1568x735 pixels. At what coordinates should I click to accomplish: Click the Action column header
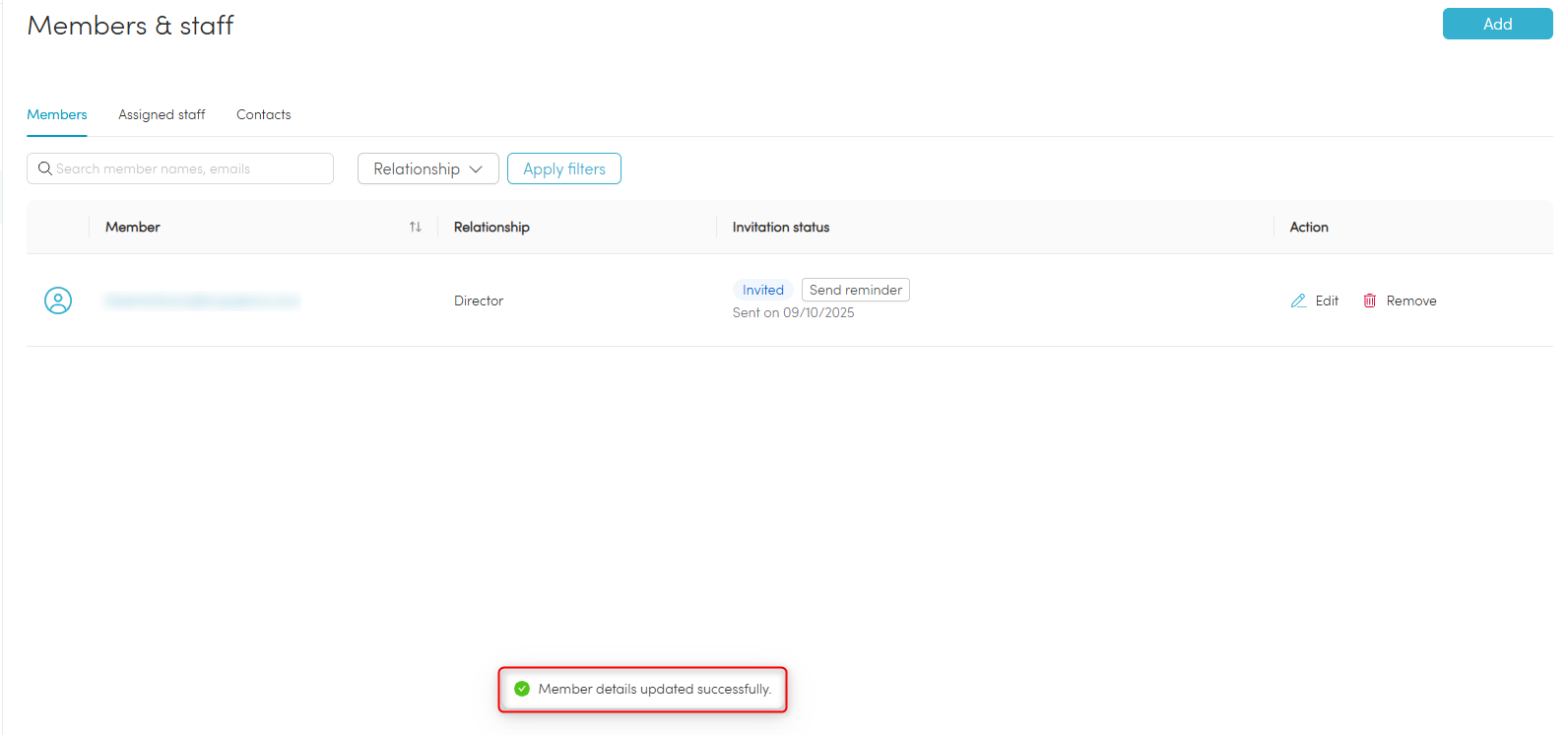point(1309,227)
